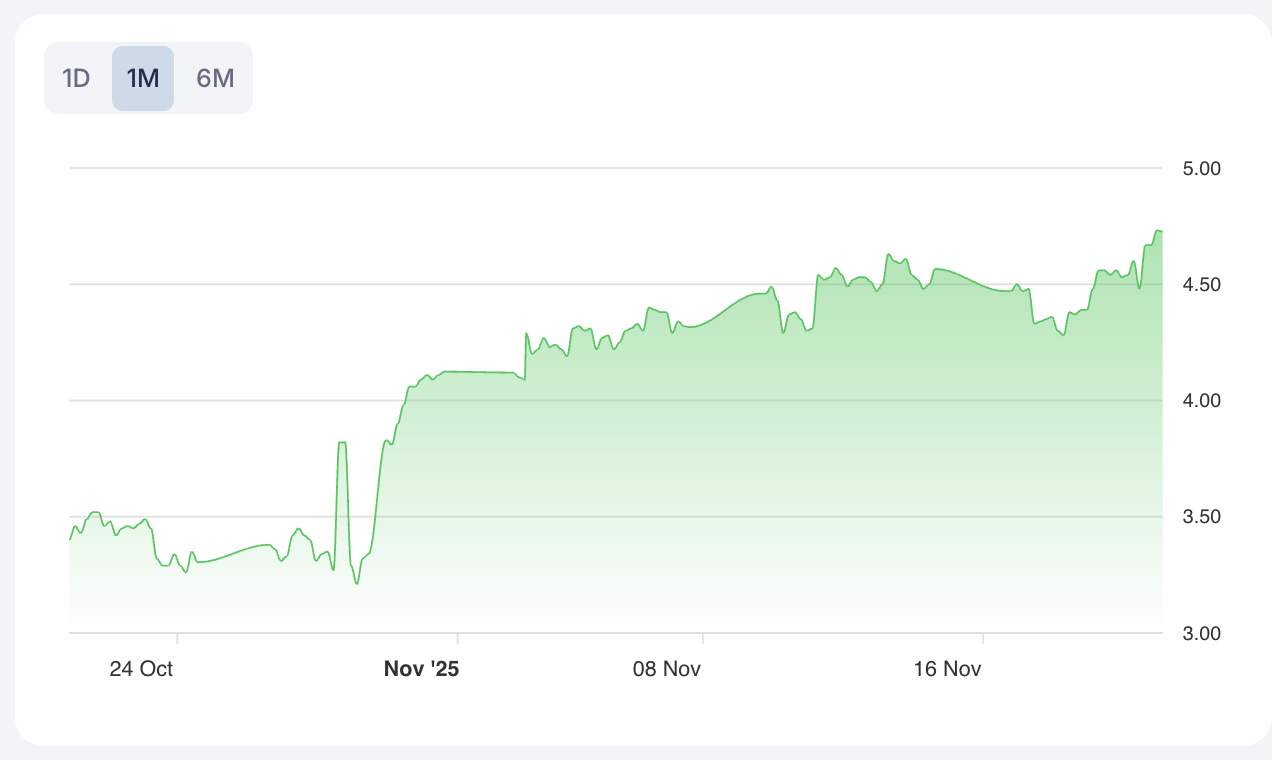The image size is (1272, 760).
Task: Click the 08 Nov date label
Action: 667,669
